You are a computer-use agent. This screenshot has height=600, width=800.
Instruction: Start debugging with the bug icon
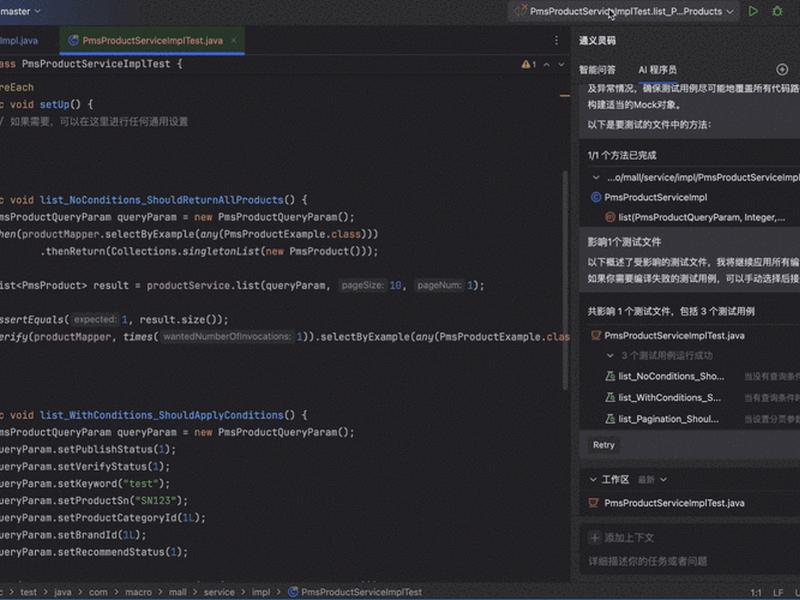pyautogui.click(x=777, y=11)
